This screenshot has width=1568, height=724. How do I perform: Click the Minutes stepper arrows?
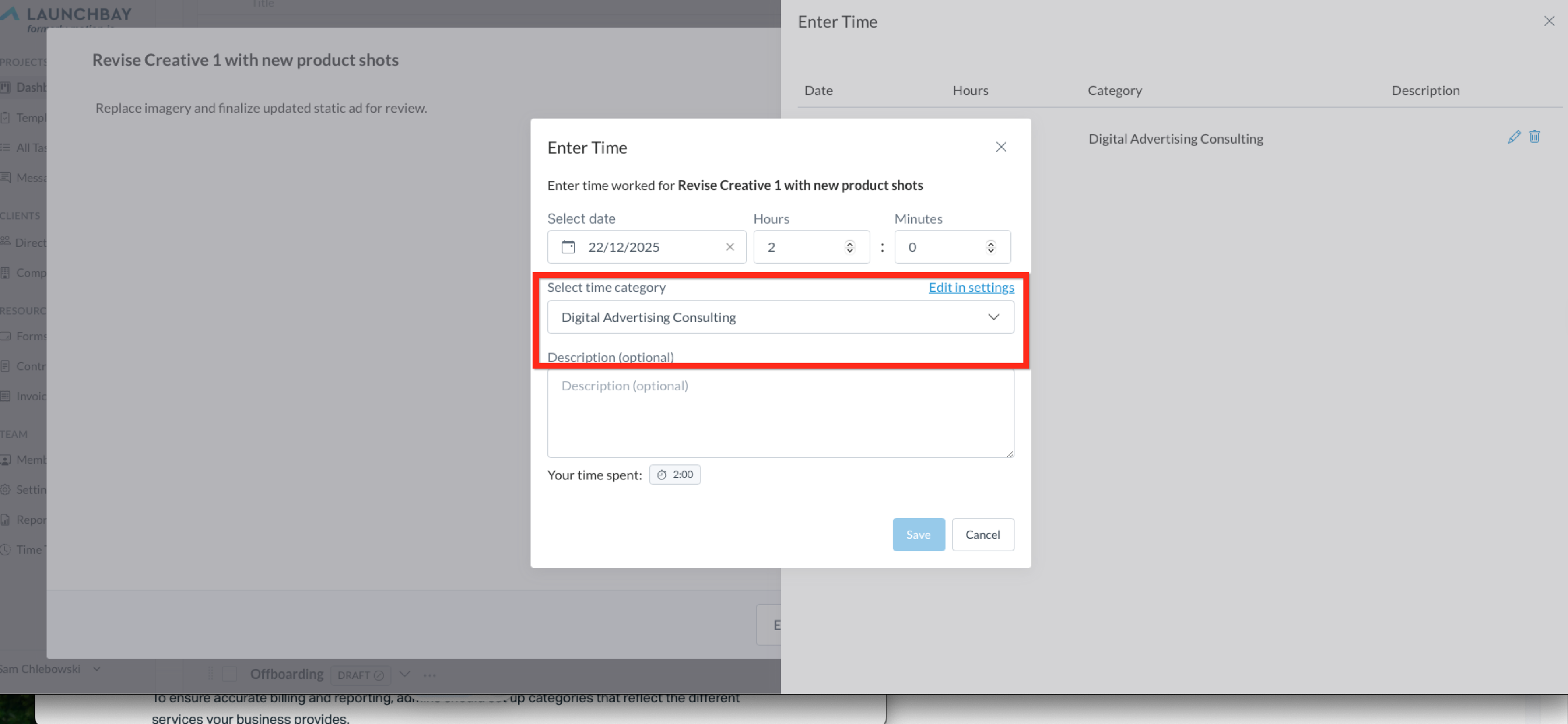click(x=990, y=247)
